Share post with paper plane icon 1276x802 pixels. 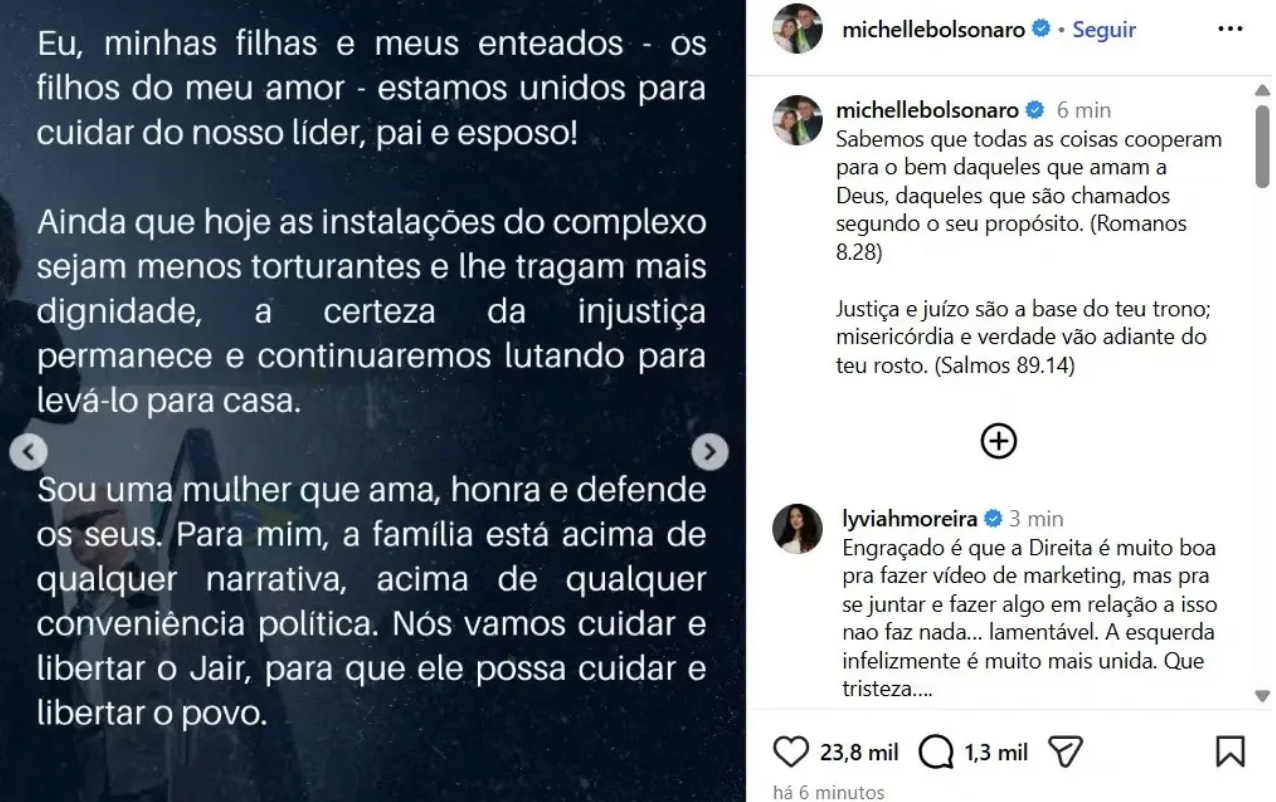pos(1066,752)
